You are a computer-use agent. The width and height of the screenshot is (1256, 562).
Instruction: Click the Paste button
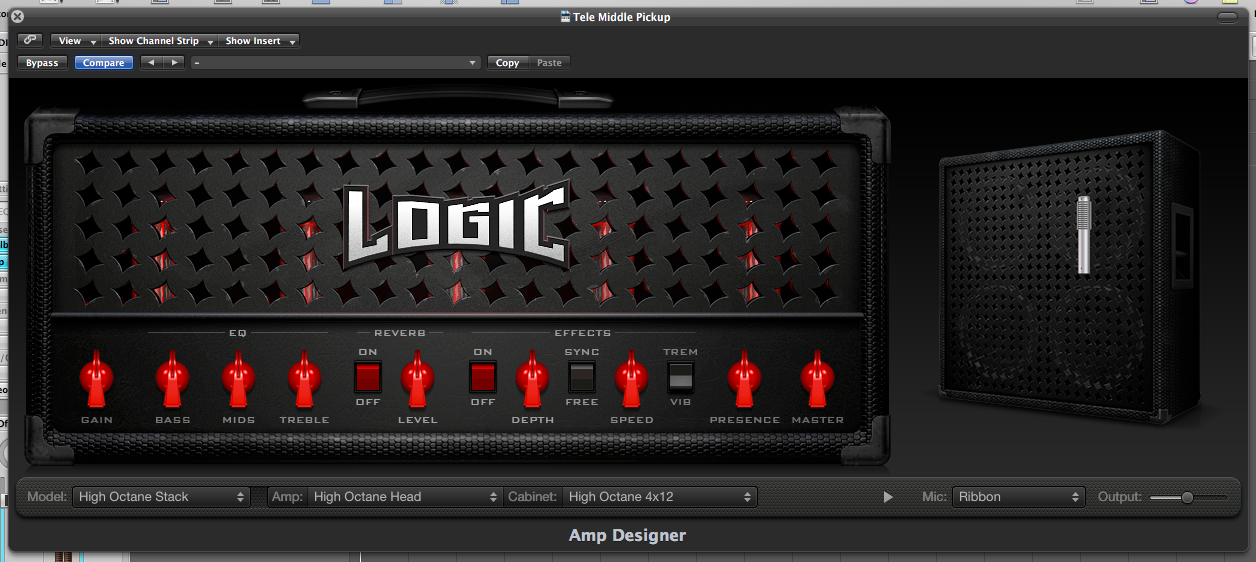click(549, 63)
